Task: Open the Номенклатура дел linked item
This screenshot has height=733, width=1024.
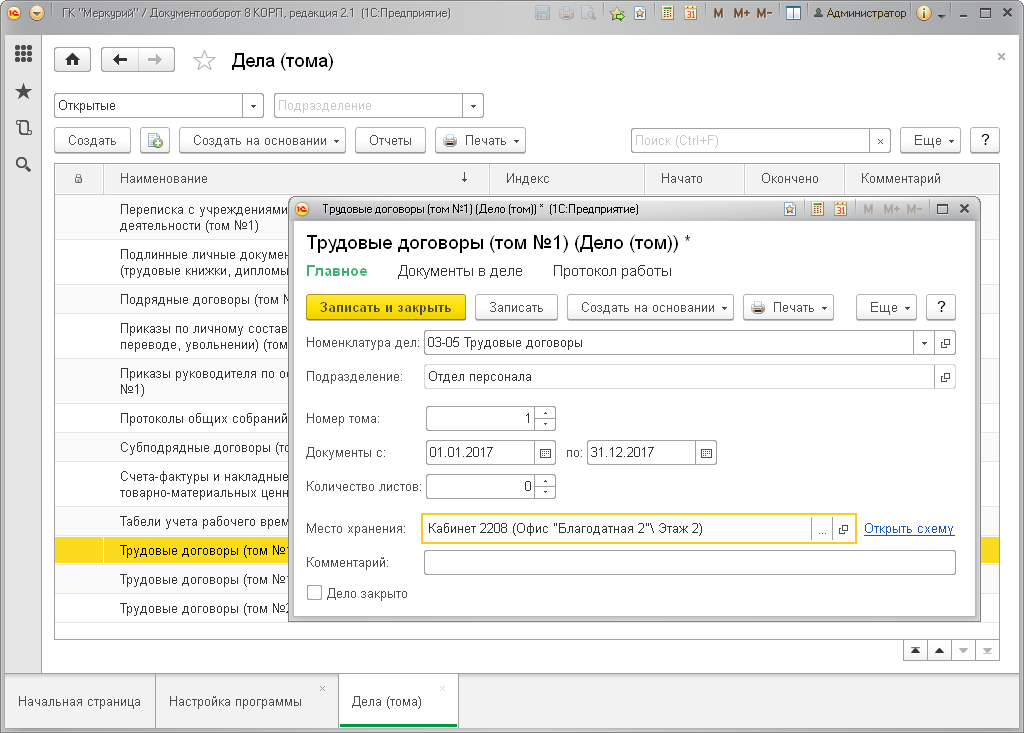Action: (945, 343)
